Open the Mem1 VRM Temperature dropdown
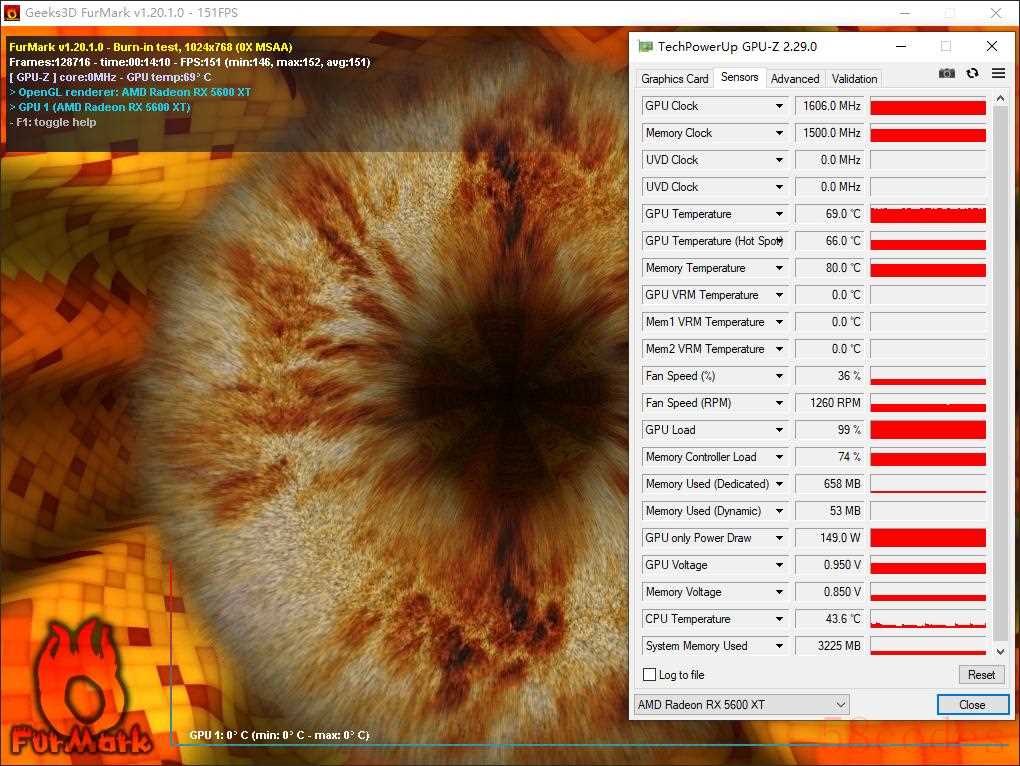This screenshot has width=1020, height=766. click(779, 322)
